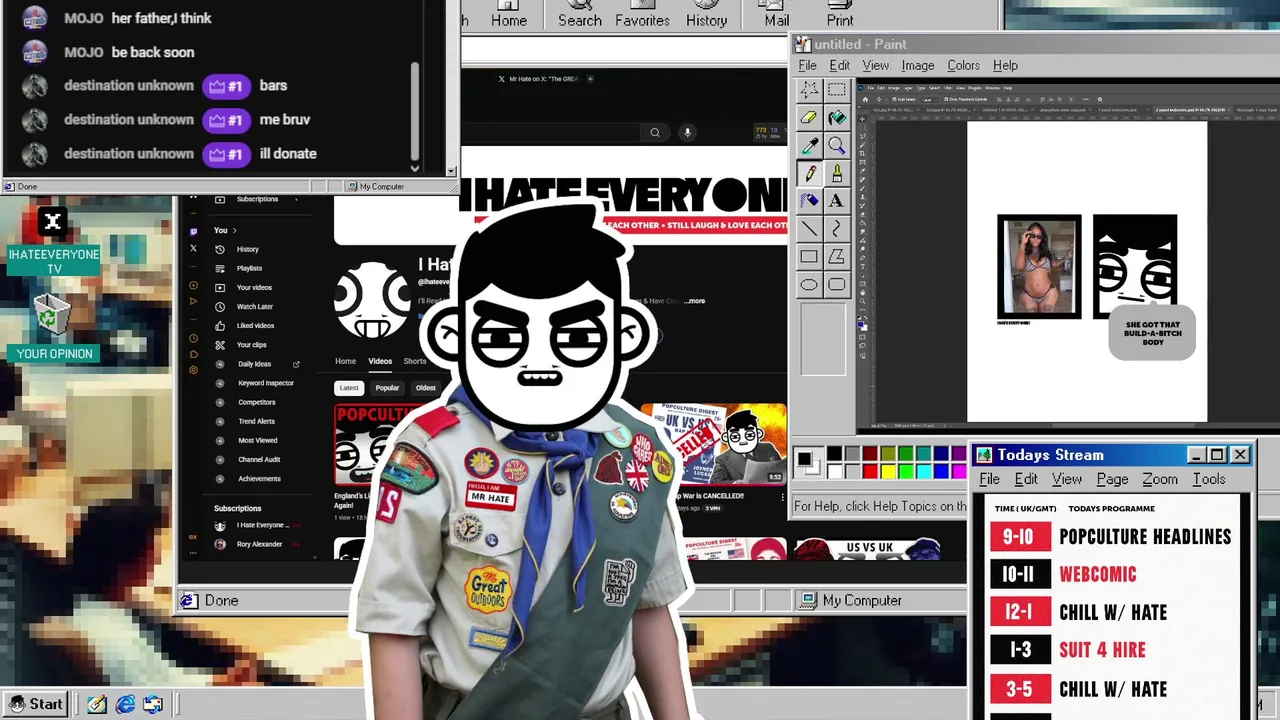The width and height of the screenshot is (1280, 720).
Task: Open Paint's Image menu
Action: tap(917, 65)
